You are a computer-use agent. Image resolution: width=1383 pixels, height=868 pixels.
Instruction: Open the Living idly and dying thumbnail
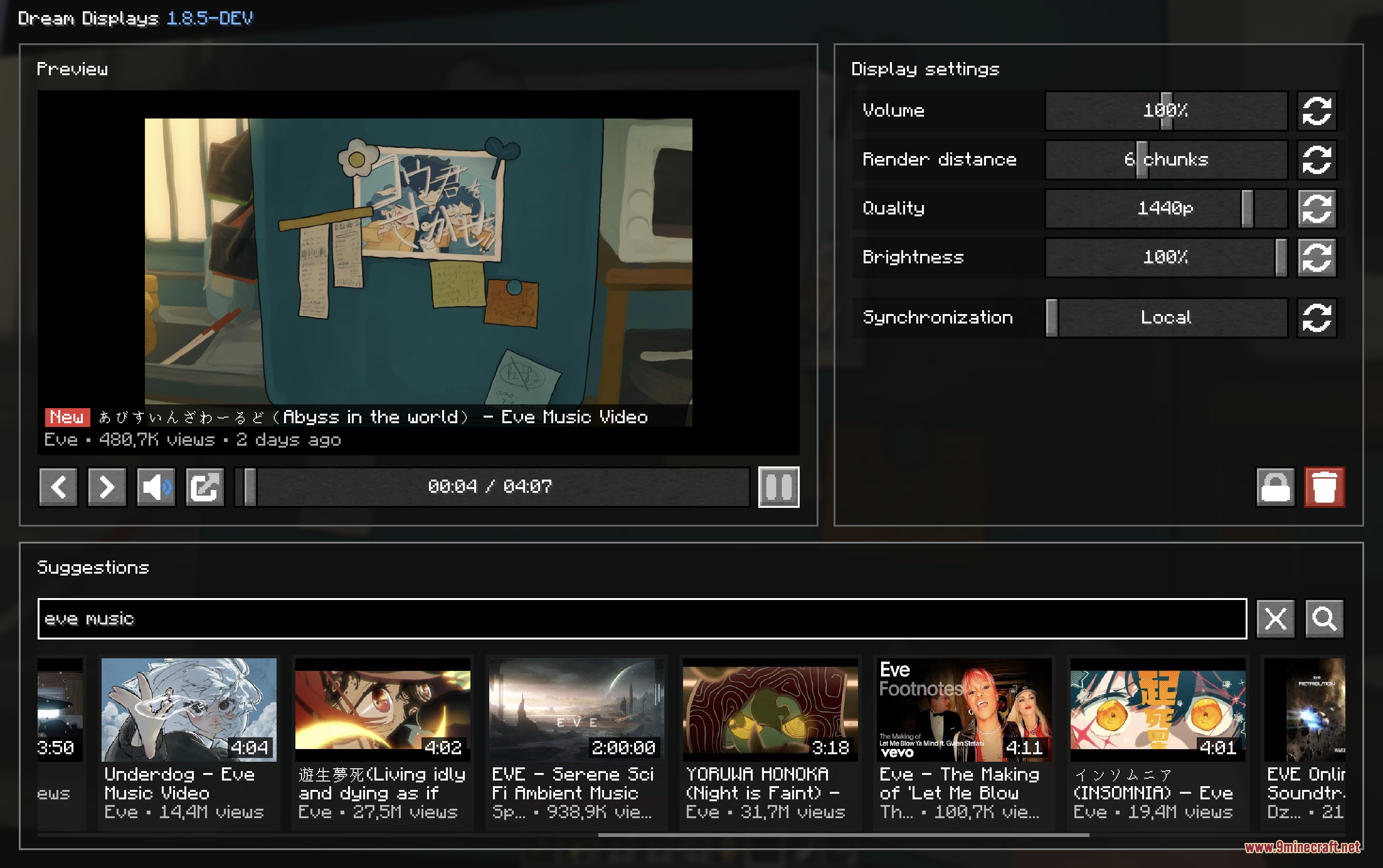pos(382,710)
